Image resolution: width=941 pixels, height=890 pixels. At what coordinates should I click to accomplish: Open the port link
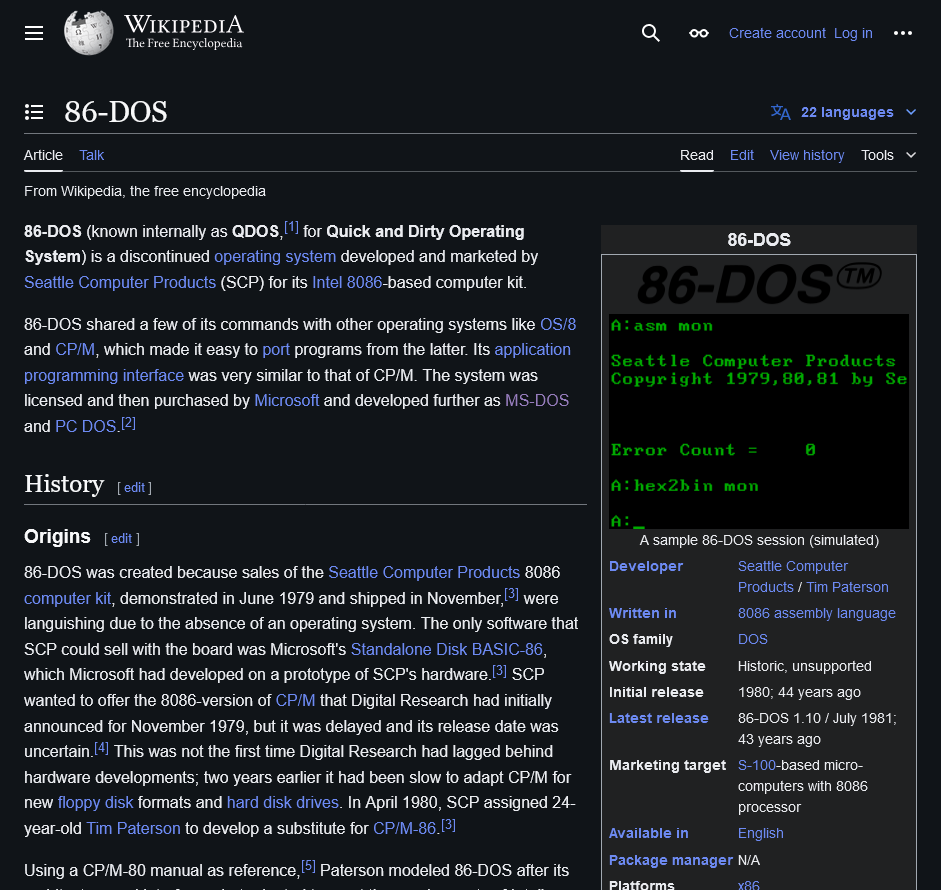(276, 350)
